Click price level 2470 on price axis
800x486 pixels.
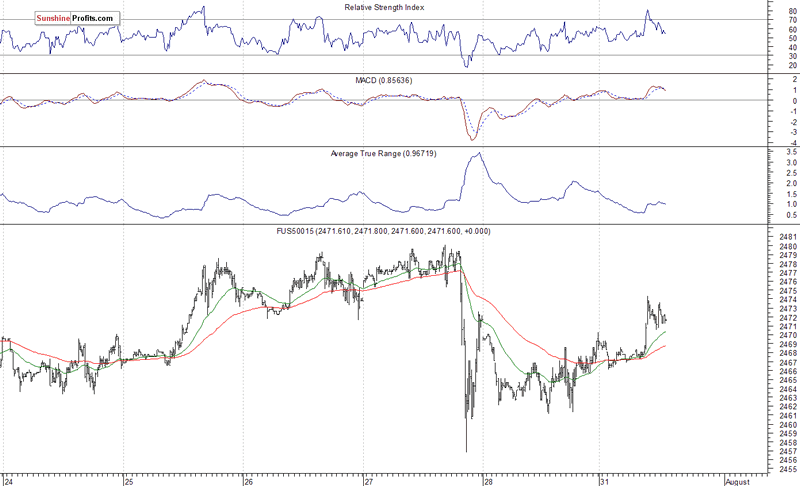(788, 336)
